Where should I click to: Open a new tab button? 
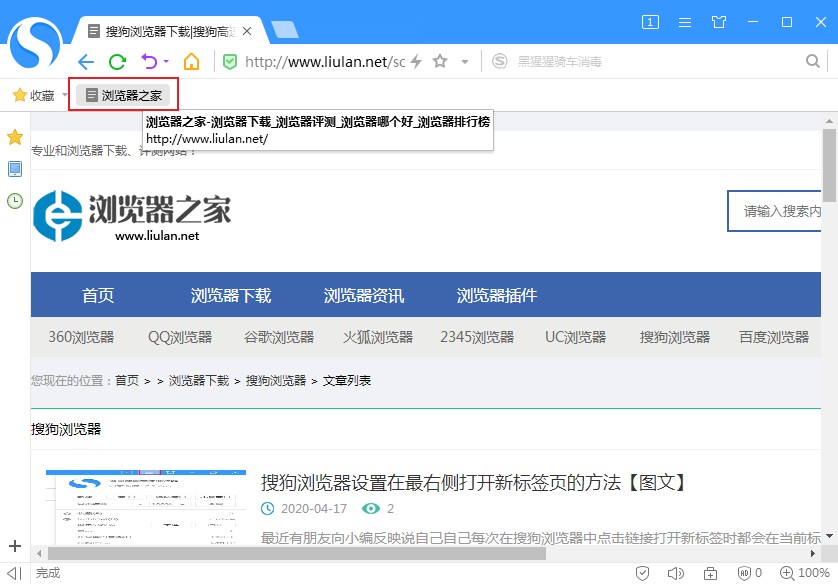tap(285, 30)
